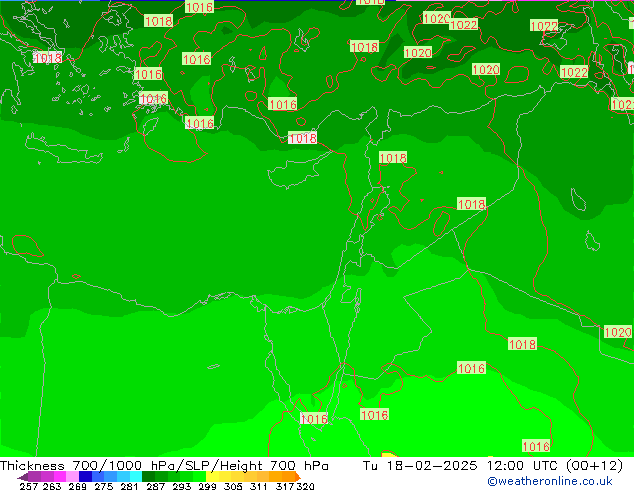
Task: Click legend value 275
Action: pyautogui.click(x=104, y=486)
